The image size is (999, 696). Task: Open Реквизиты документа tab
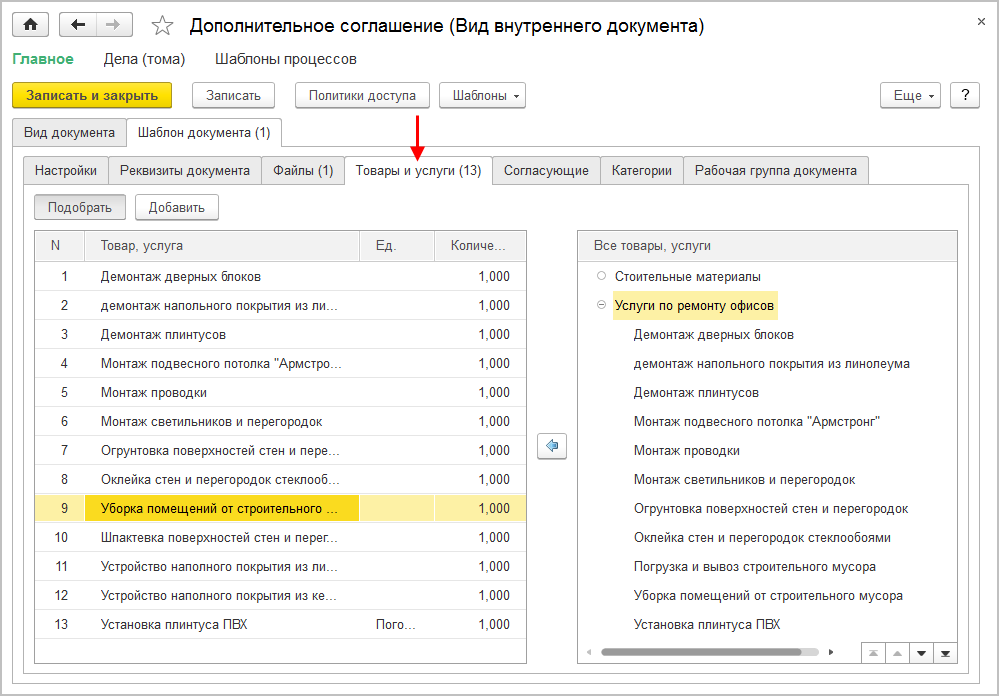tap(185, 170)
